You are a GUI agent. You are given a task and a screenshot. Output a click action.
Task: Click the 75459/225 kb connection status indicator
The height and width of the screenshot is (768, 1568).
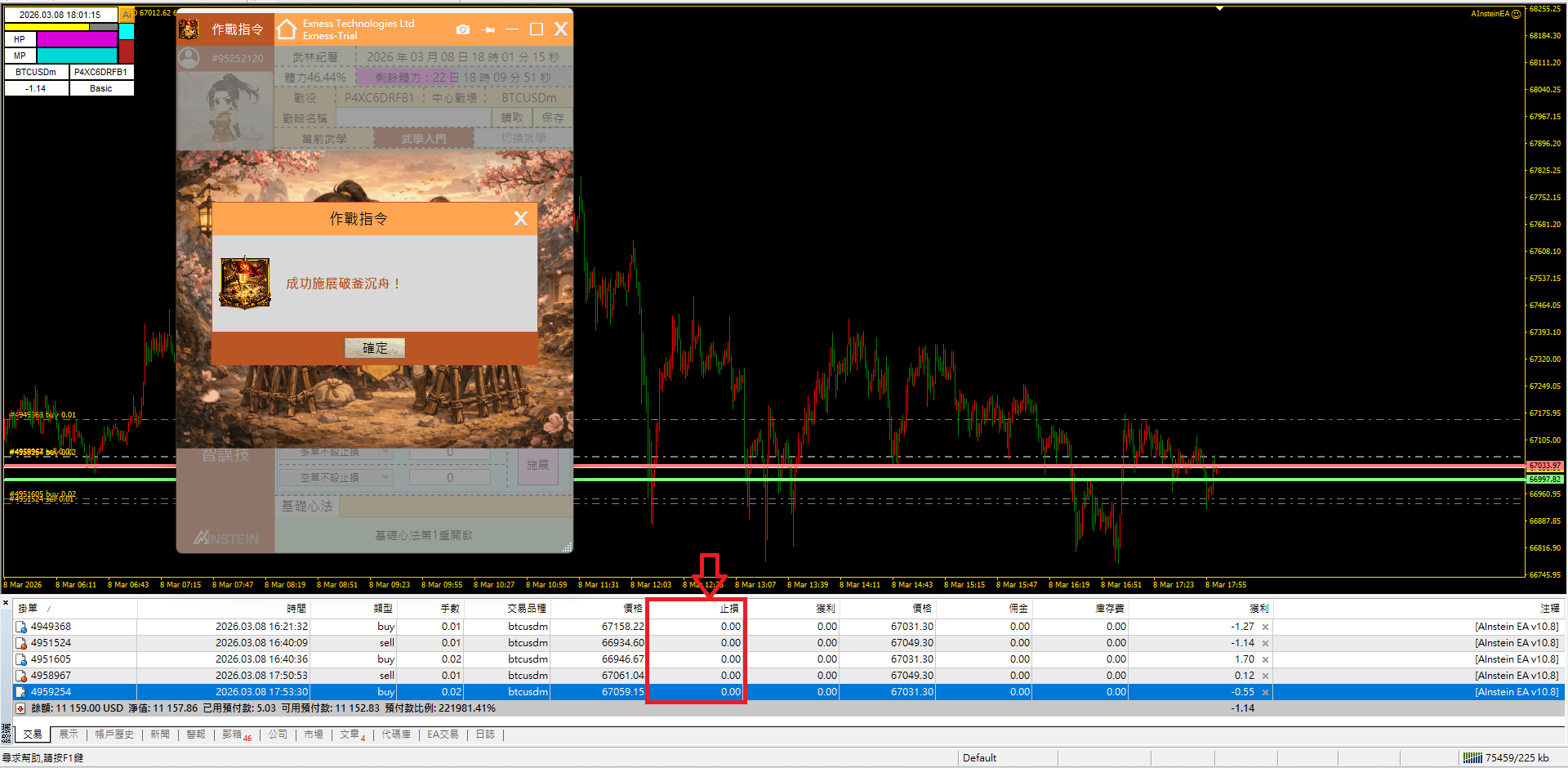[x=1506, y=758]
